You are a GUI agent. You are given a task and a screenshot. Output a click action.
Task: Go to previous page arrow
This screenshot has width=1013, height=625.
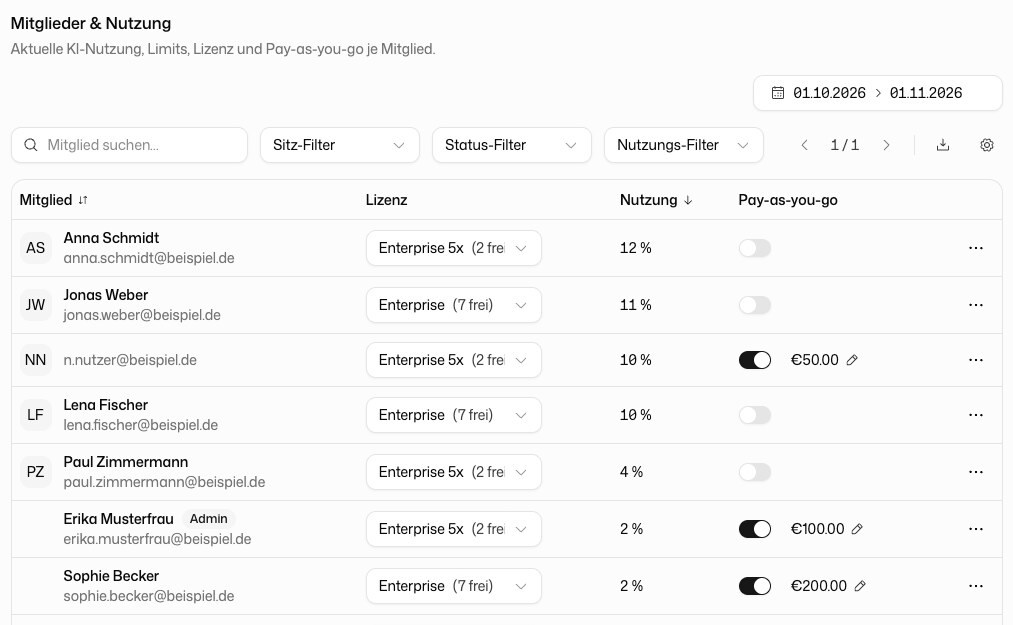point(804,145)
